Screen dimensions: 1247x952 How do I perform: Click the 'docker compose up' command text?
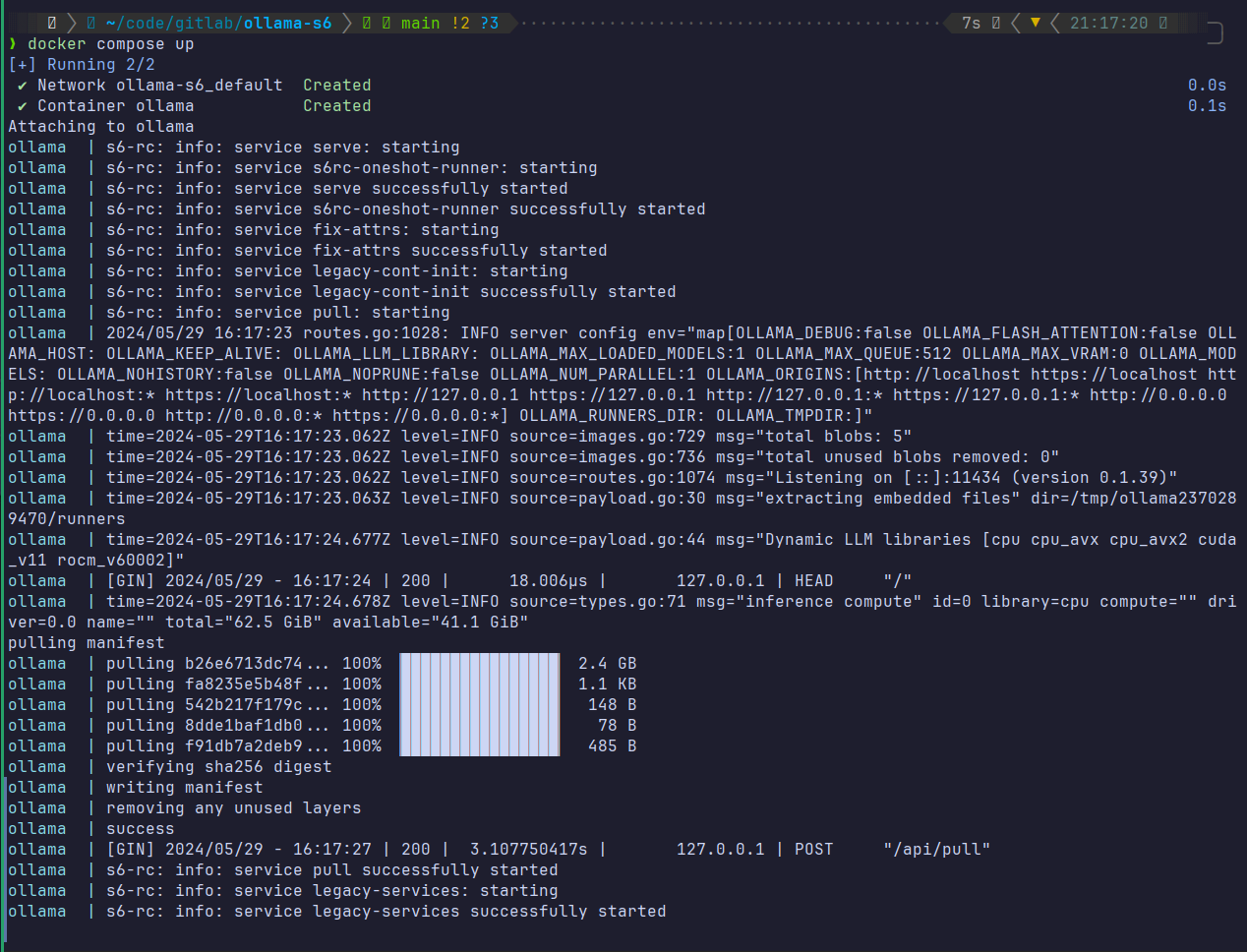111,44
